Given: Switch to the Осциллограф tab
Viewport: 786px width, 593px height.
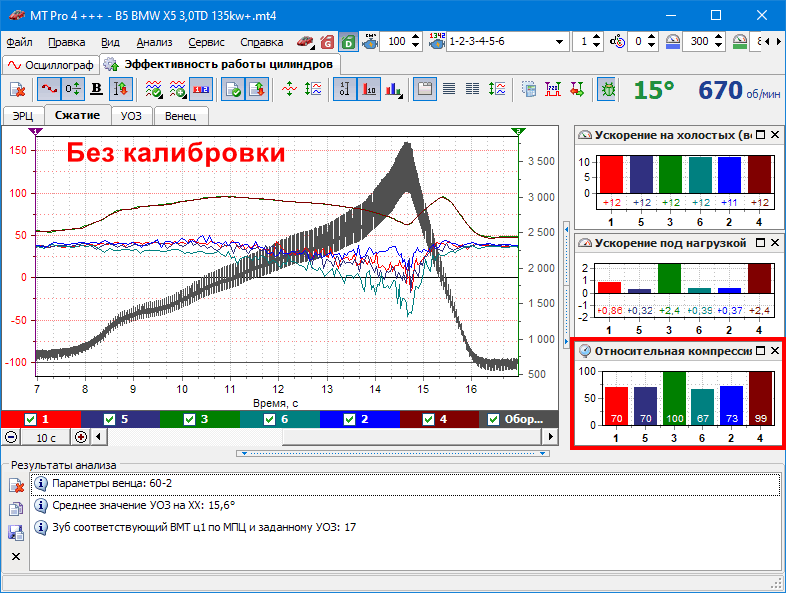Looking at the screenshot, I should 51,65.
